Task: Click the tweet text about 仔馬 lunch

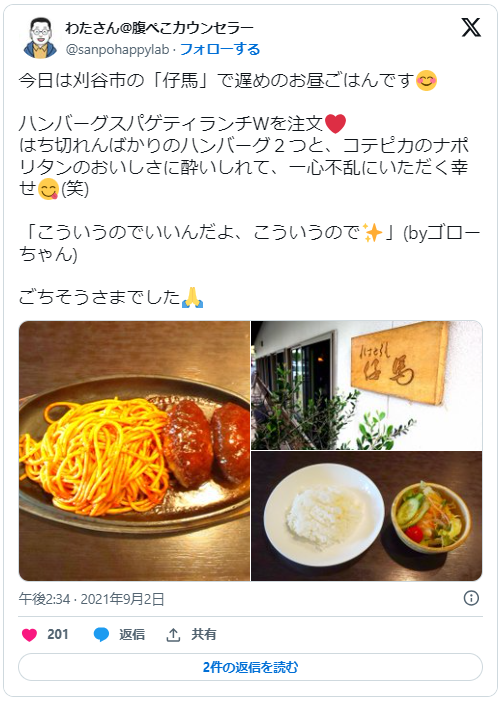Action: [227, 81]
